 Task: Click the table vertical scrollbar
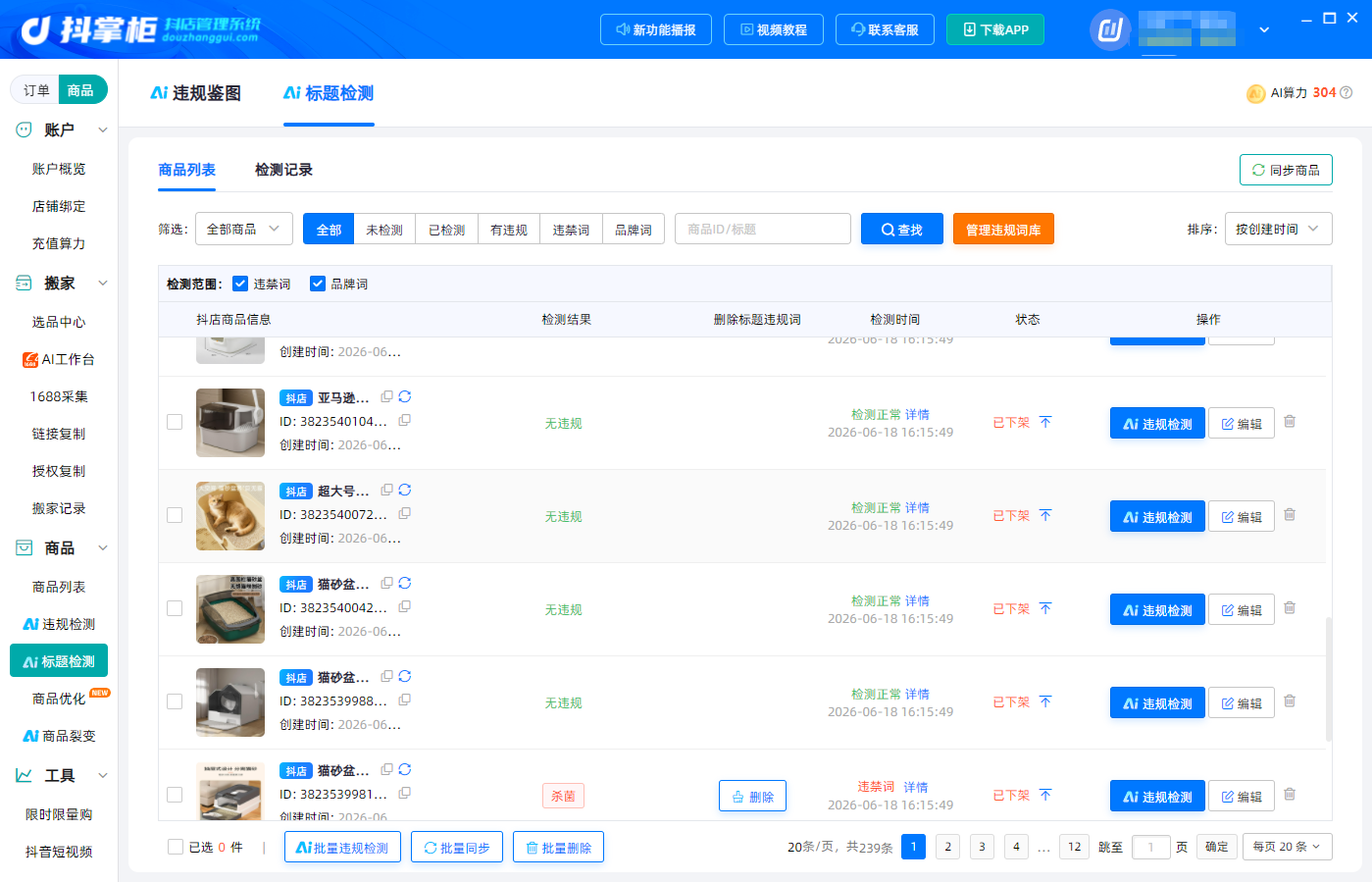[1329, 678]
